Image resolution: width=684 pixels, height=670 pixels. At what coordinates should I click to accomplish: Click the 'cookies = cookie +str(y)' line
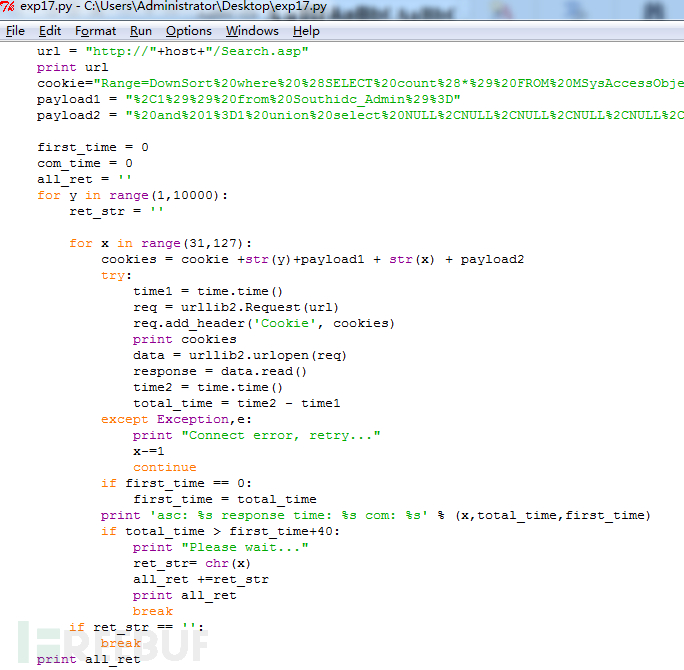point(313,260)
